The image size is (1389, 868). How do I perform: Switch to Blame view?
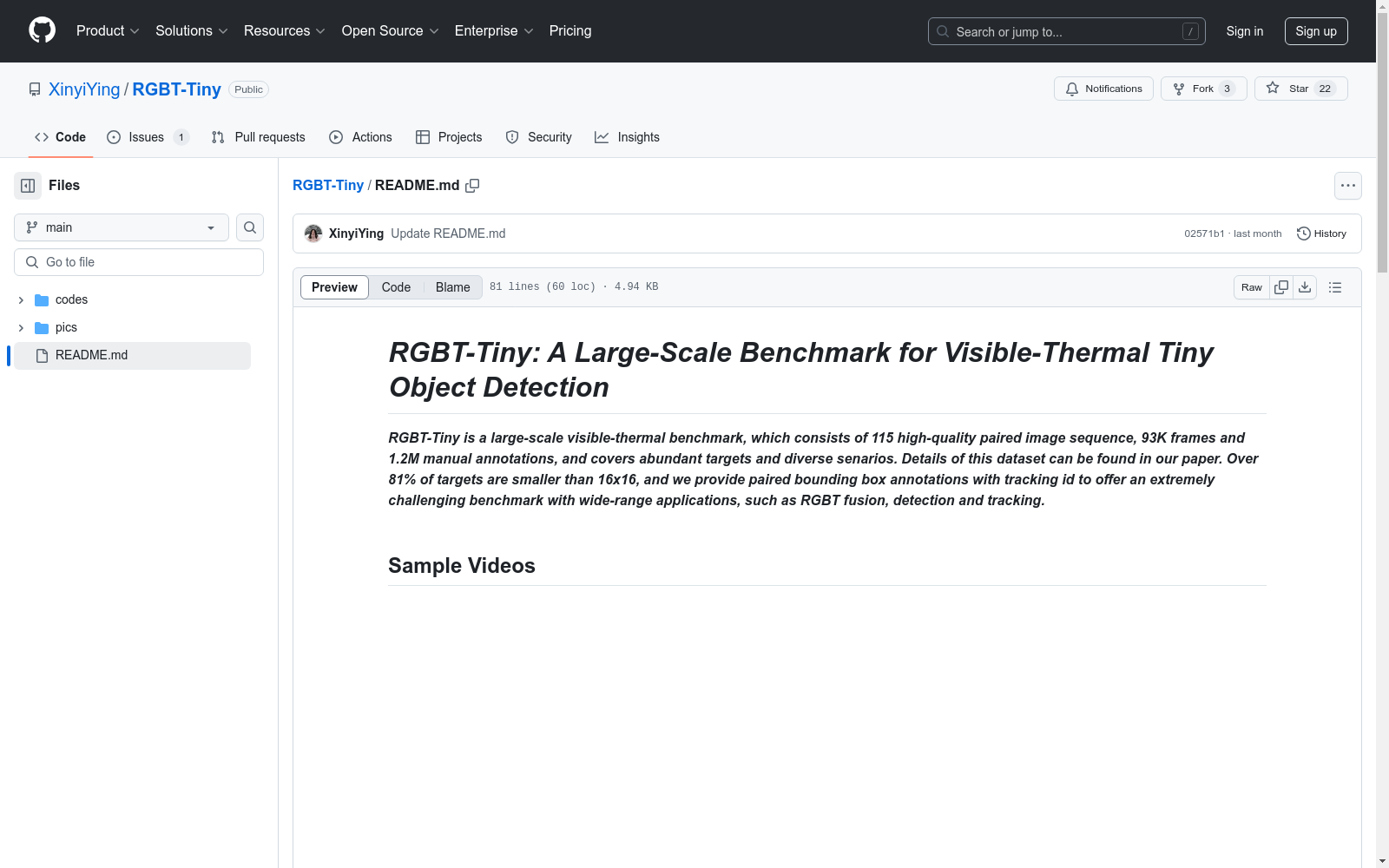point(452,287)
